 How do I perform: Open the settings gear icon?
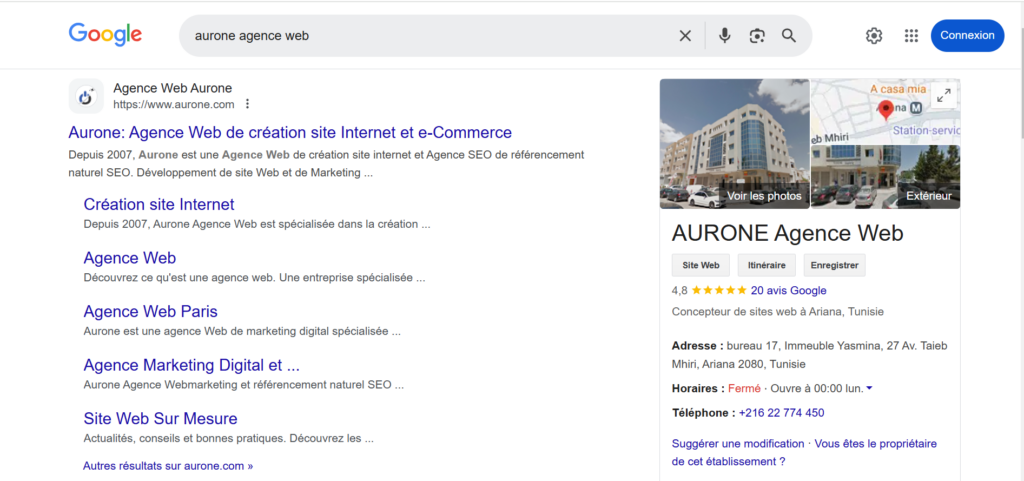(x=874, y=36)
